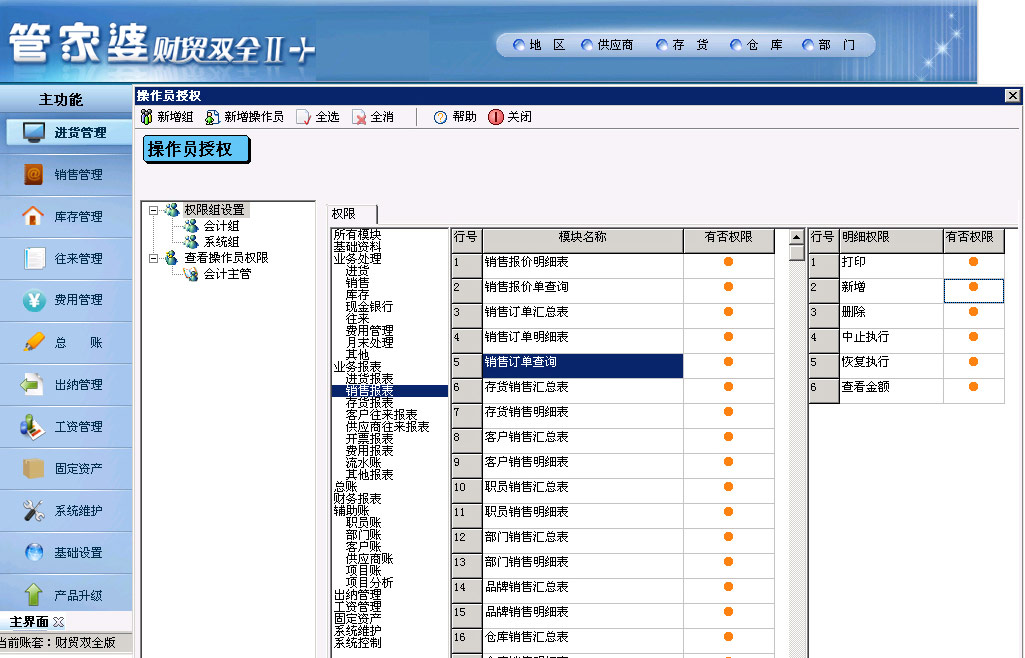Select 系统控制 in module list

[357, 643]
